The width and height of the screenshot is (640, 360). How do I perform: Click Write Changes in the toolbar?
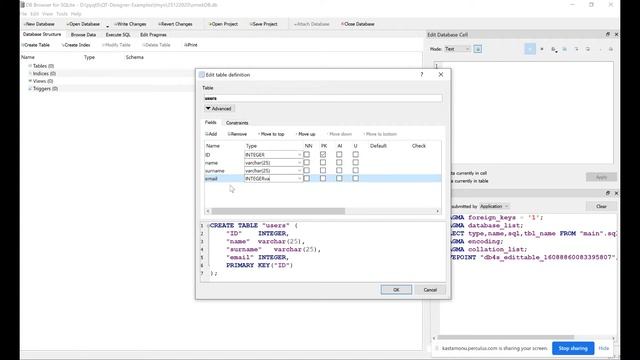130,24
